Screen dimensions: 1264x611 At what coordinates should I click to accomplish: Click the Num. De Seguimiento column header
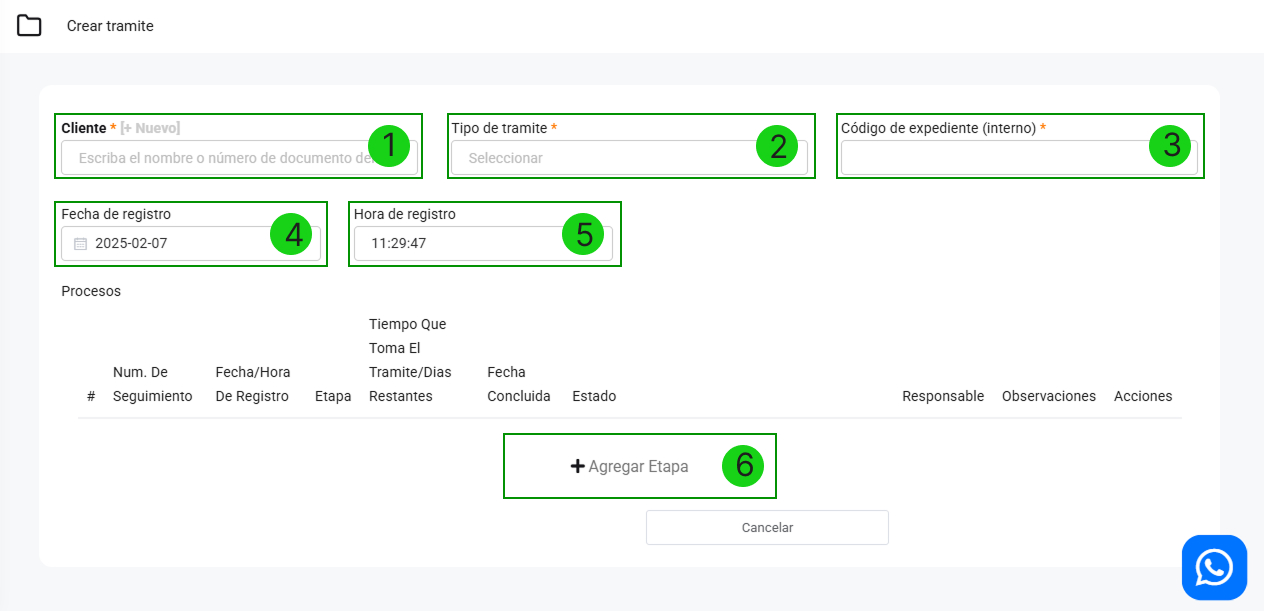(152, 384)
